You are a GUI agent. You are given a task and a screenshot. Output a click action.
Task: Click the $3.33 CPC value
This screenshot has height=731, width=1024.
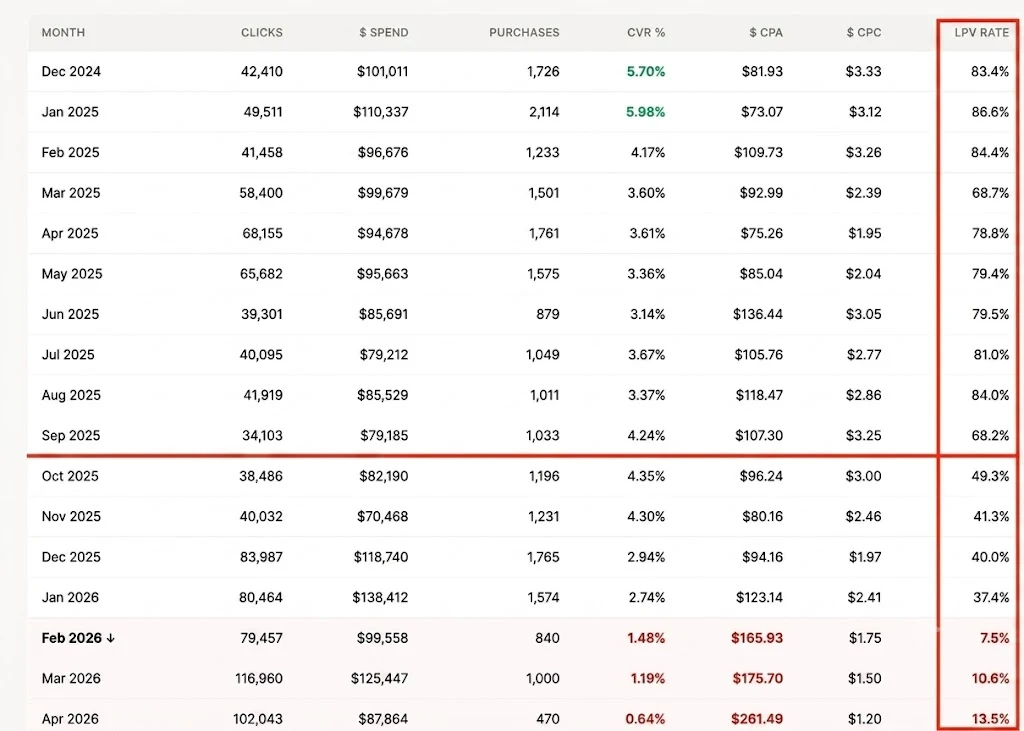(863, 72)
